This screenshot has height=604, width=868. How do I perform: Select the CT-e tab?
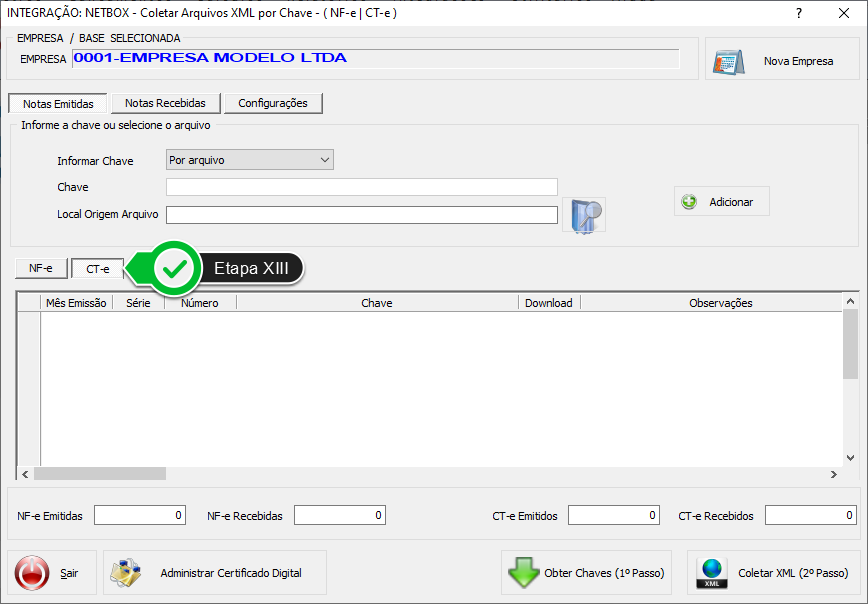98,269
